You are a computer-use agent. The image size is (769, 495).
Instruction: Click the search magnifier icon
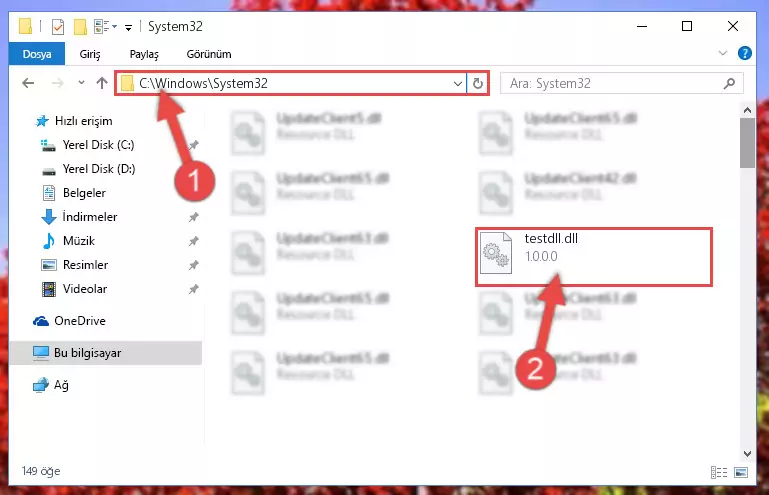(x=729, y=84)
